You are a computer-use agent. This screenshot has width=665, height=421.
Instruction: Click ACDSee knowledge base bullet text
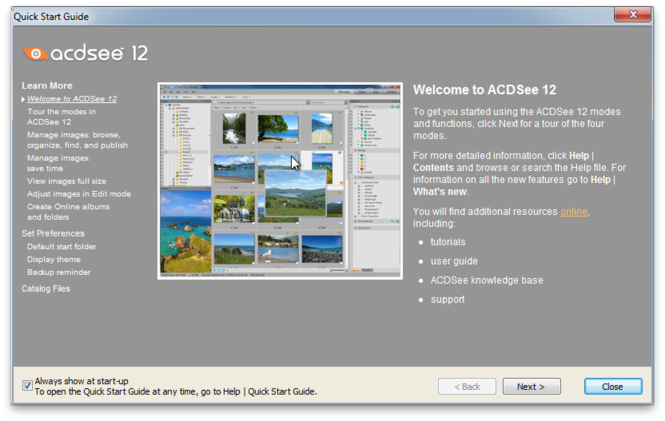(487, 280)
